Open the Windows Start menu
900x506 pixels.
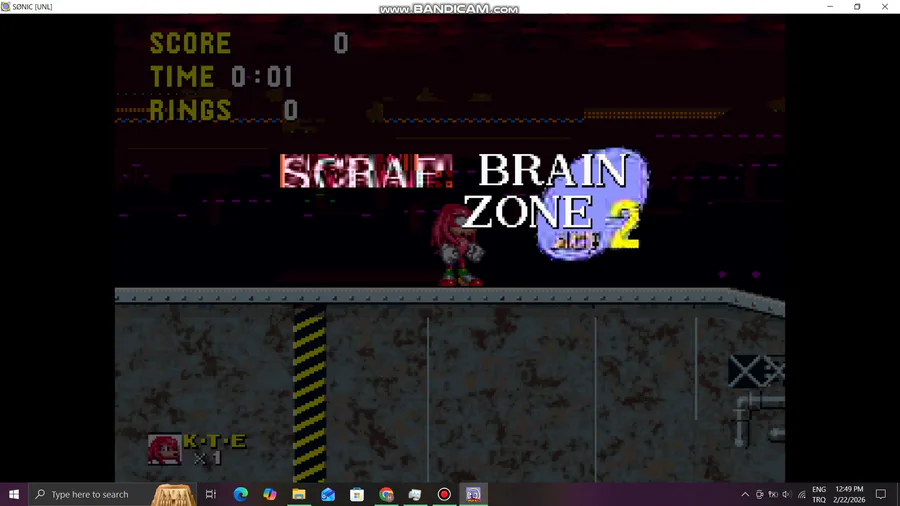point(14,494)
